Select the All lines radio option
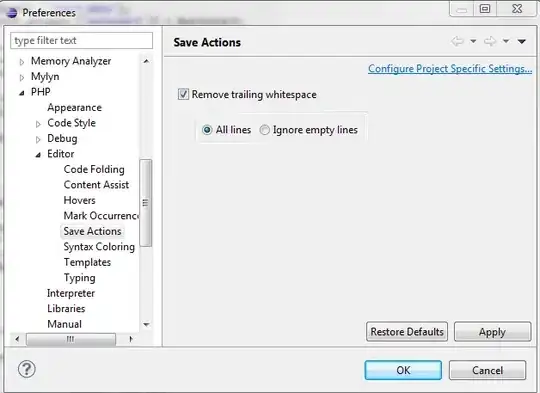Viewport: 540px width, 393px height. (x=207, y=130)
